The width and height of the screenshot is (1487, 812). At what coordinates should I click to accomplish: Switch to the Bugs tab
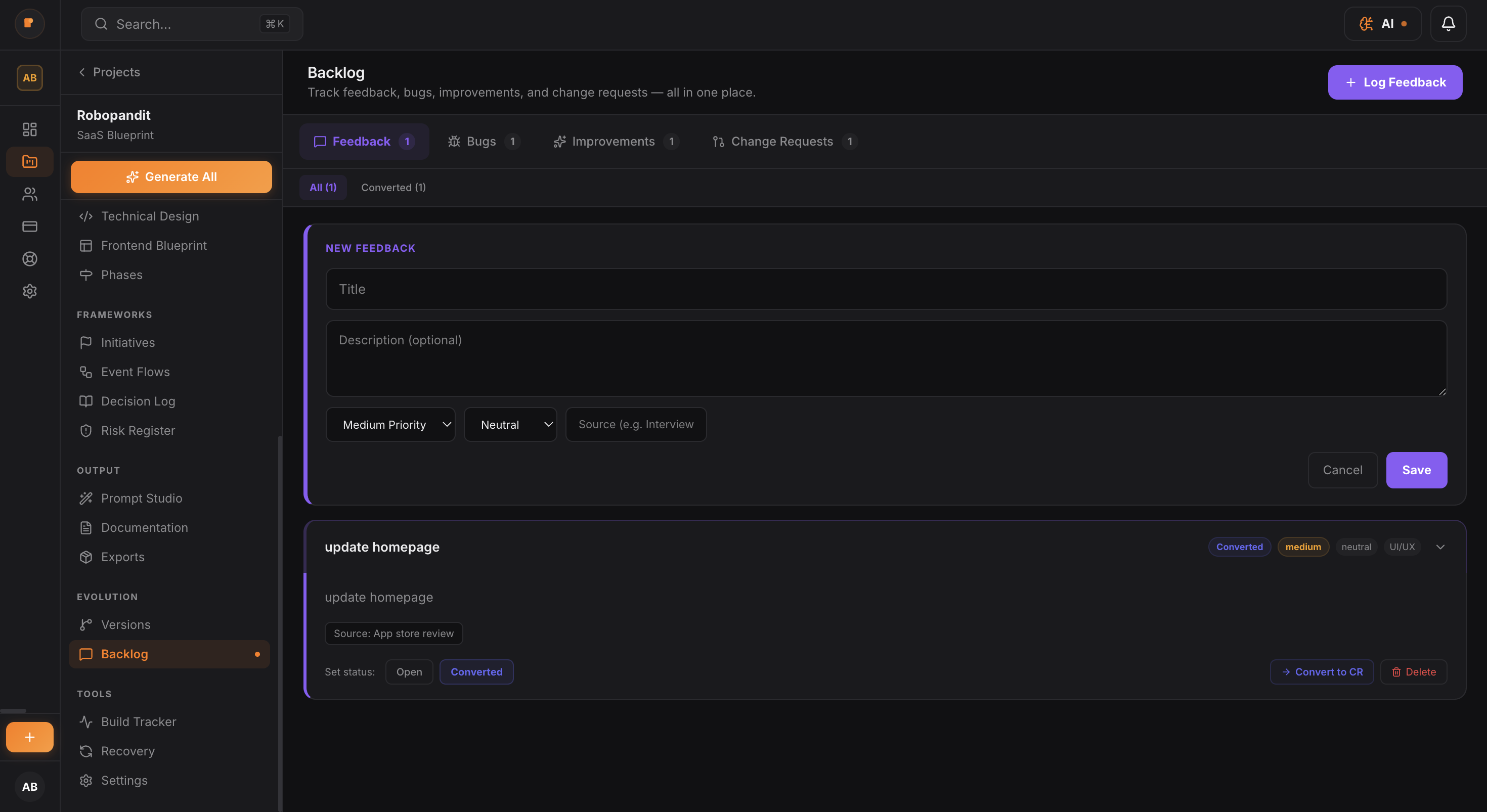pos(483,142)
